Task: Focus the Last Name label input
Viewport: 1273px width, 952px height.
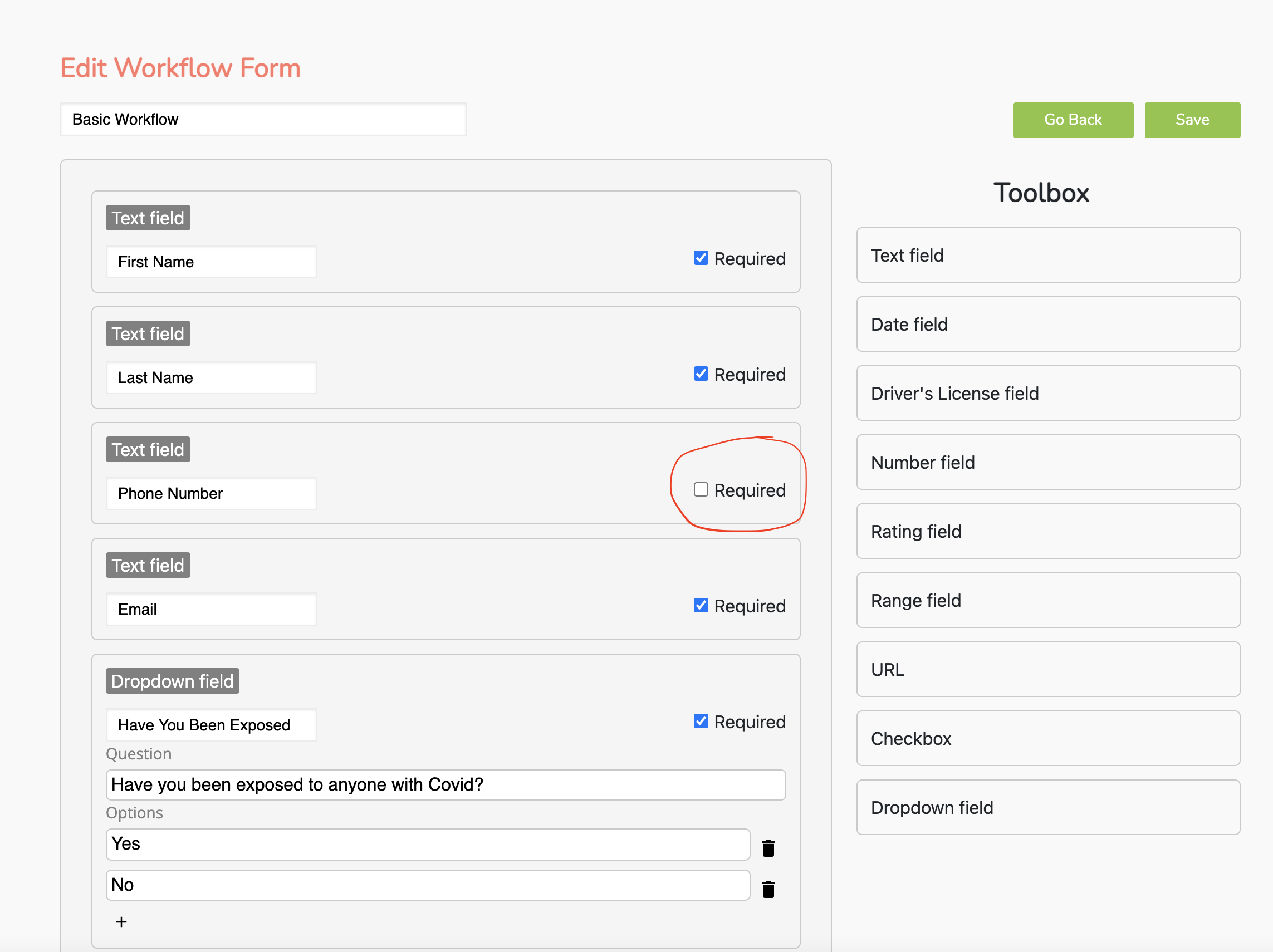Action: tap(211, 378)
